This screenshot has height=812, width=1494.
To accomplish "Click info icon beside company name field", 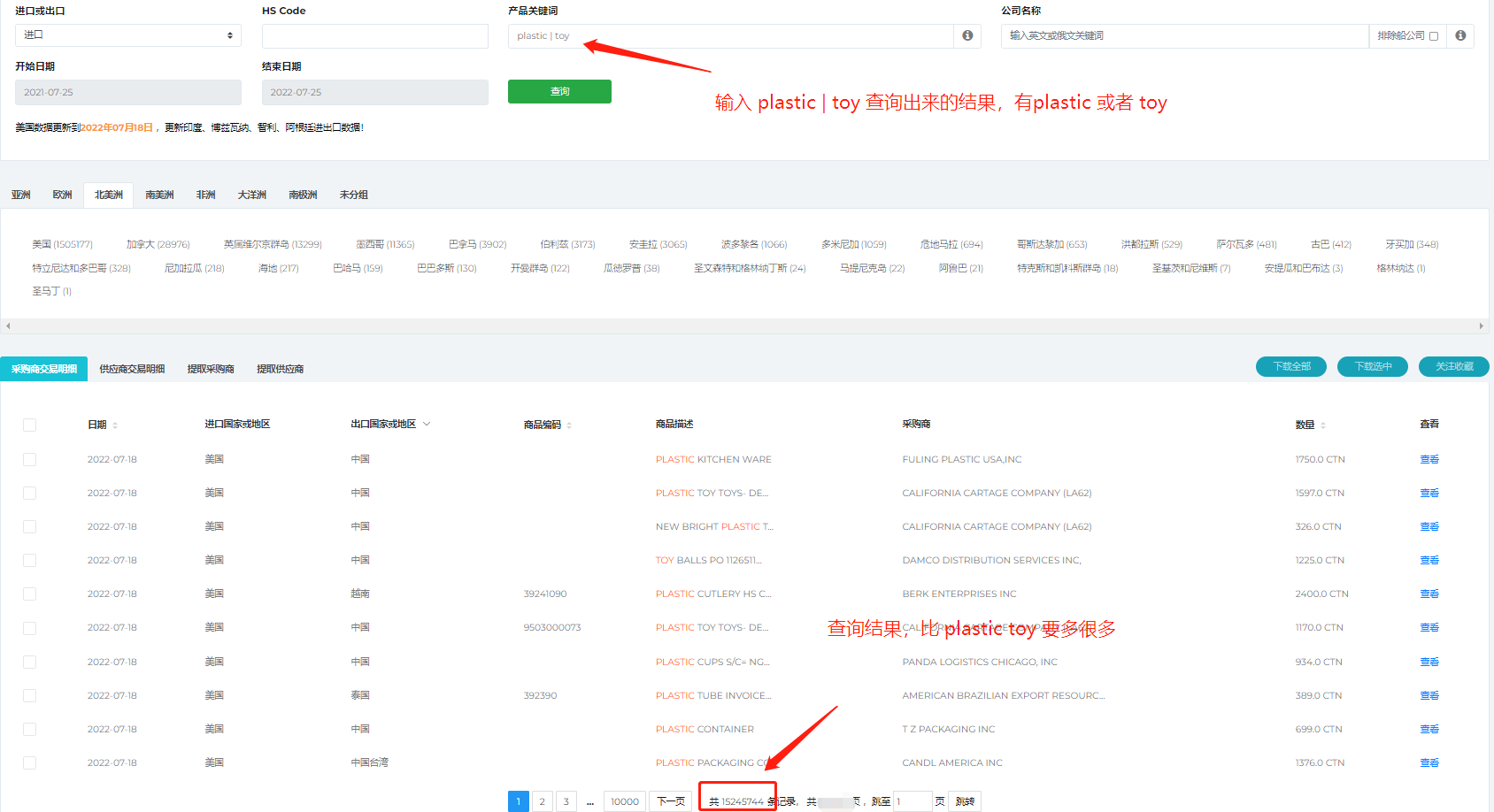I will (1460, 35).
